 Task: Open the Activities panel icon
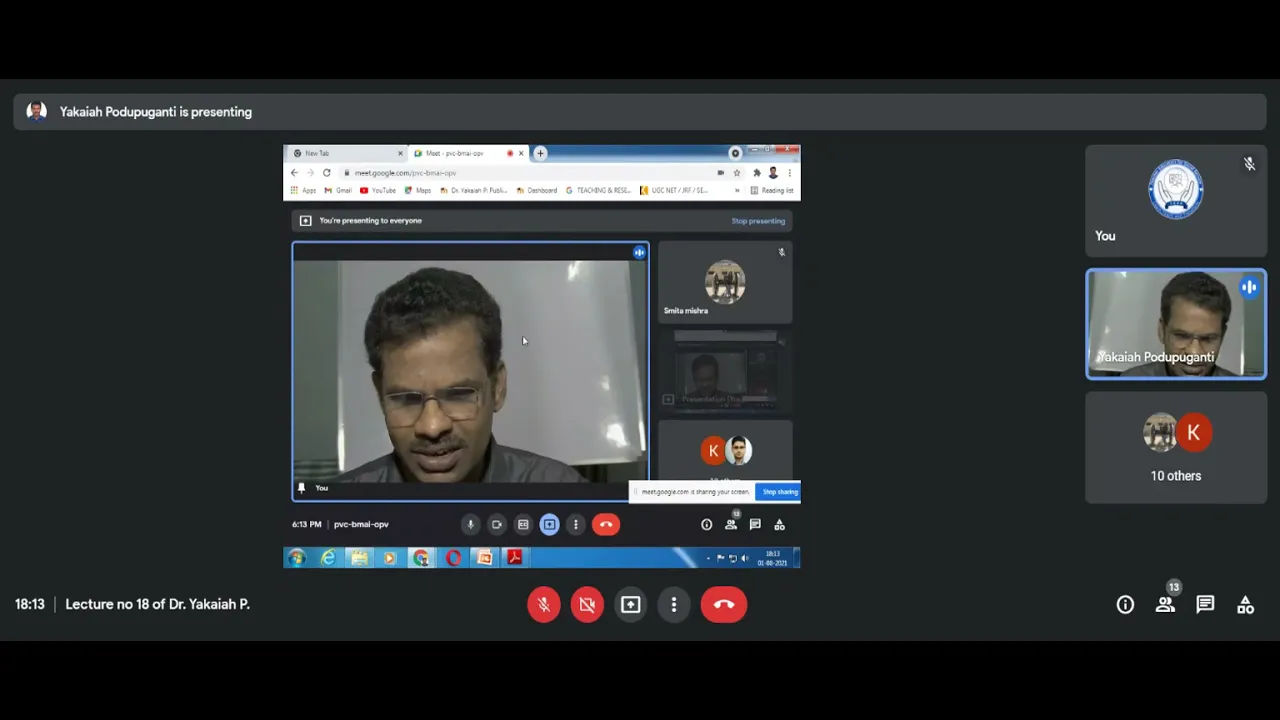pyautogui.click(x=1245, y=604)
